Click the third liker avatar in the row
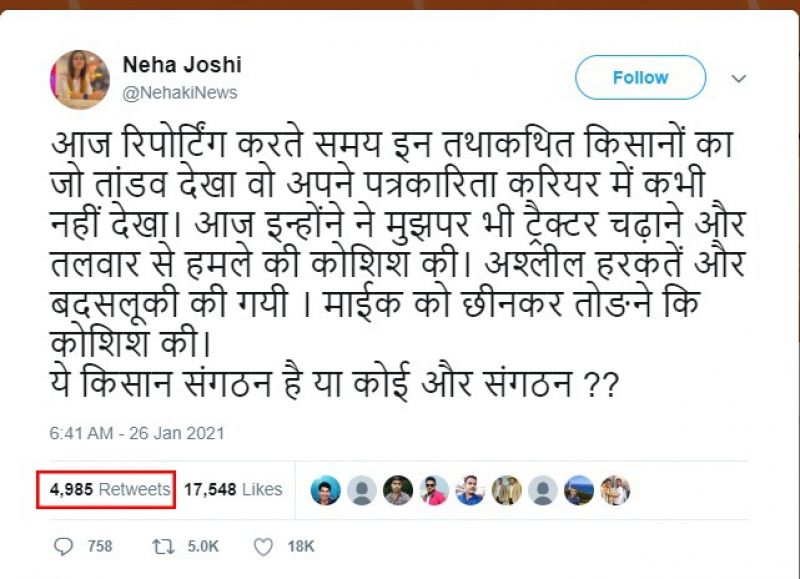Image resolution: width=800 pixels, height=579 pixels. [x=398, y=490]
